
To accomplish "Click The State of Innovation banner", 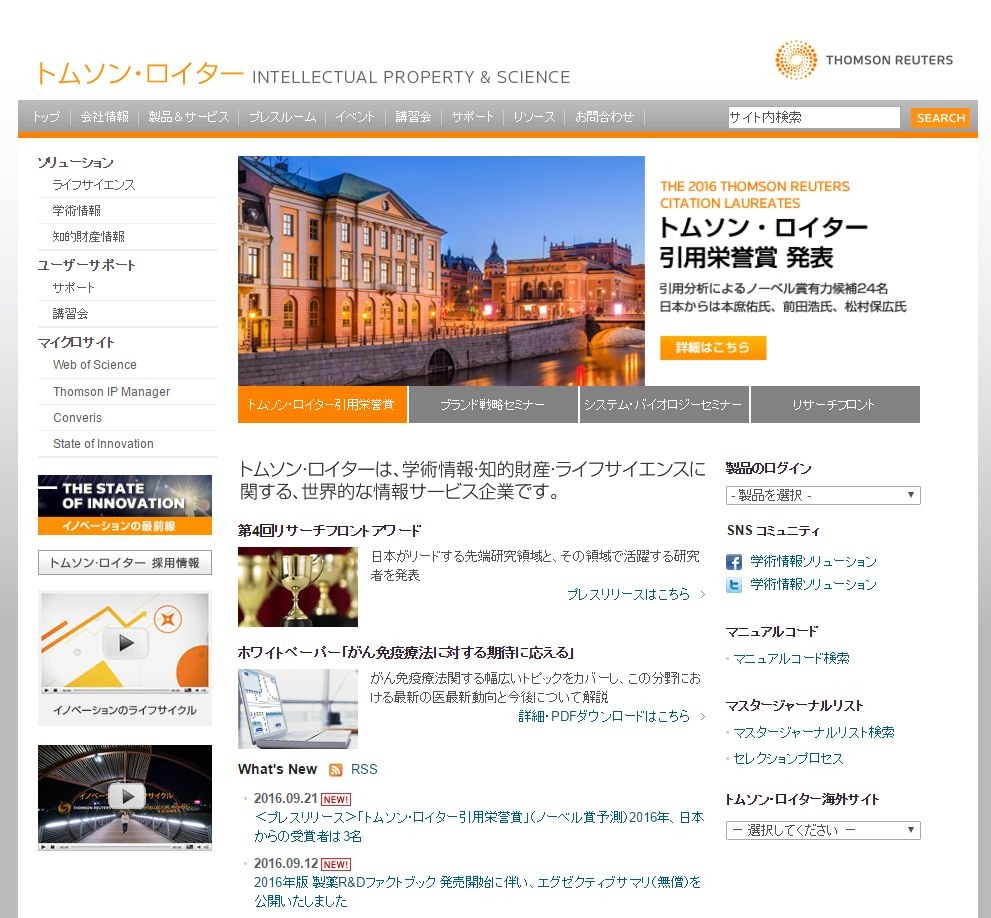I will tap(125, 505).
